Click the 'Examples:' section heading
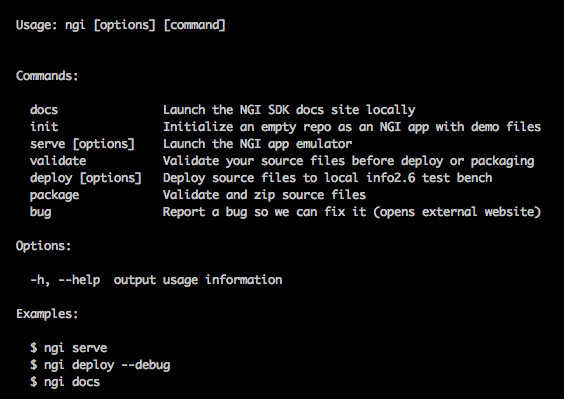The width and height of the screenshot is (564, 399). pos(47,314)
